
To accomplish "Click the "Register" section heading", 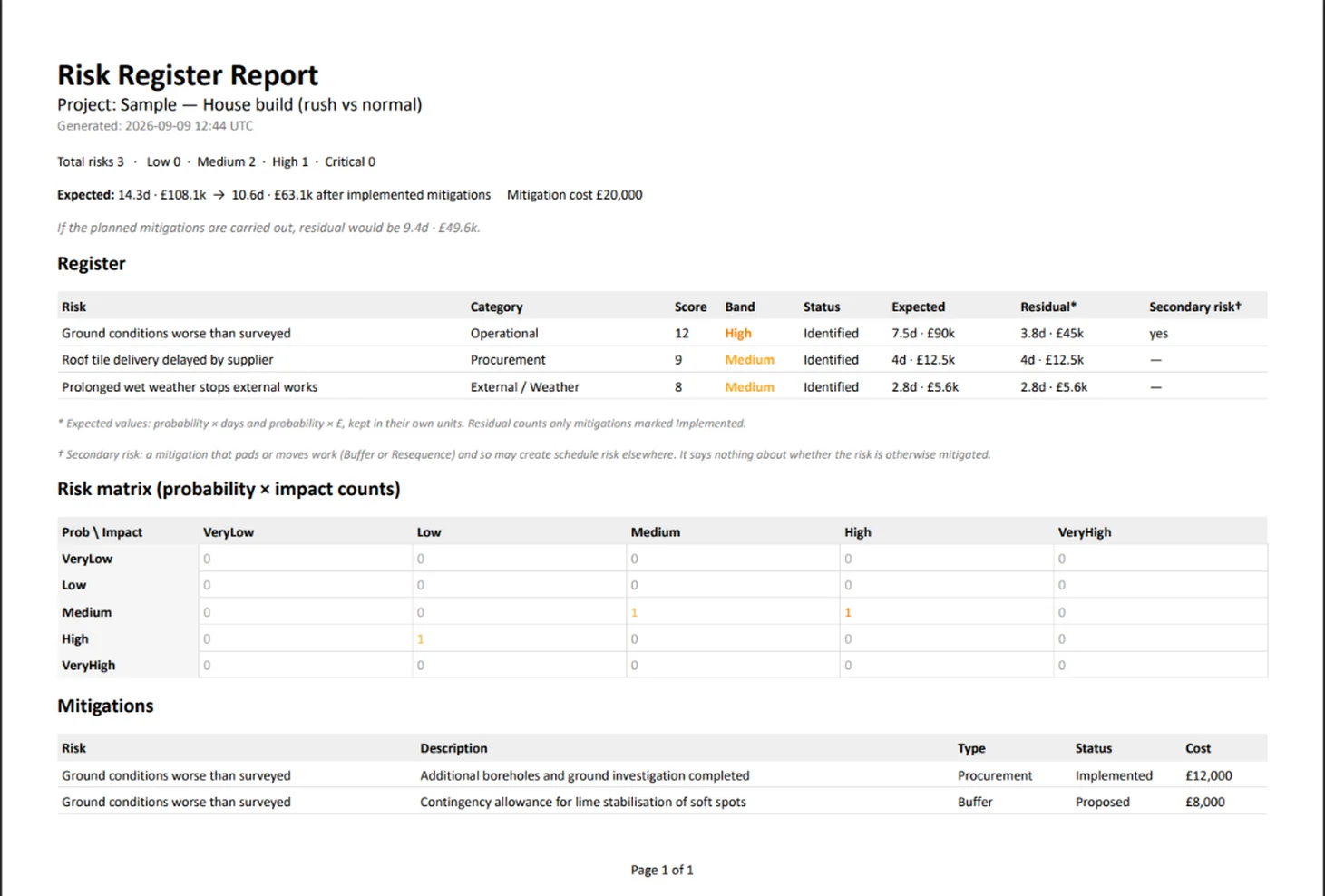I will pyautogui.click(x=92, y=264).
